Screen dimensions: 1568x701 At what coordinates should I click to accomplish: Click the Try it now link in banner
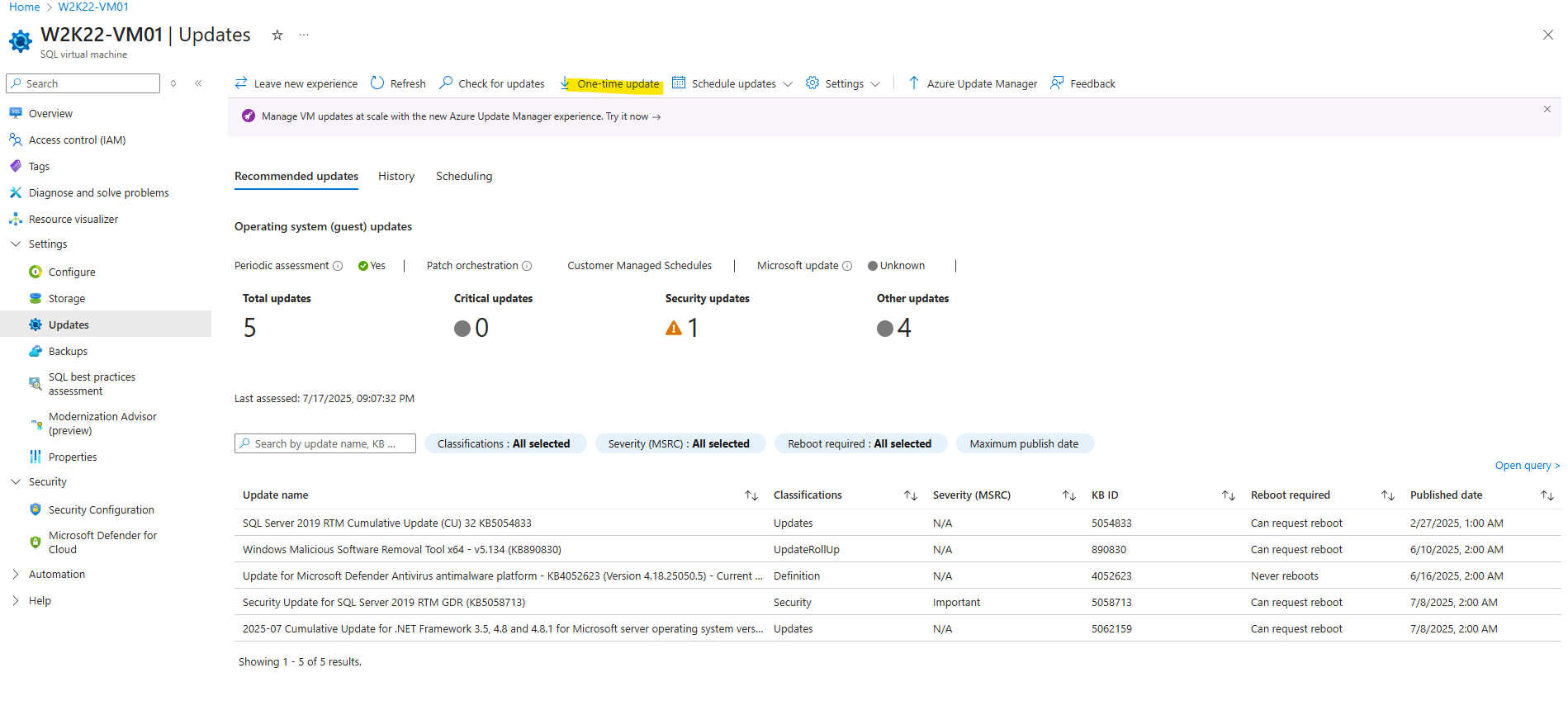click(x=633, y=116)
